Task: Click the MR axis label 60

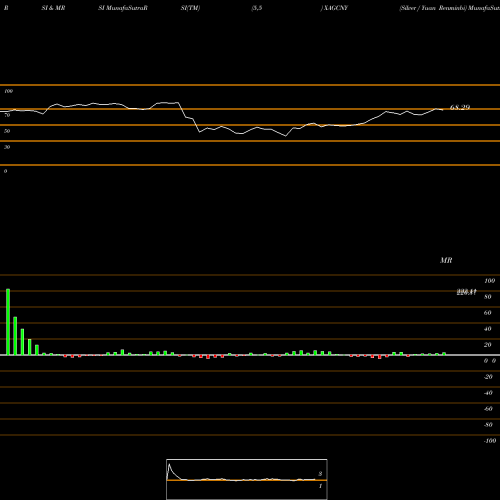Action: [488, 313]
